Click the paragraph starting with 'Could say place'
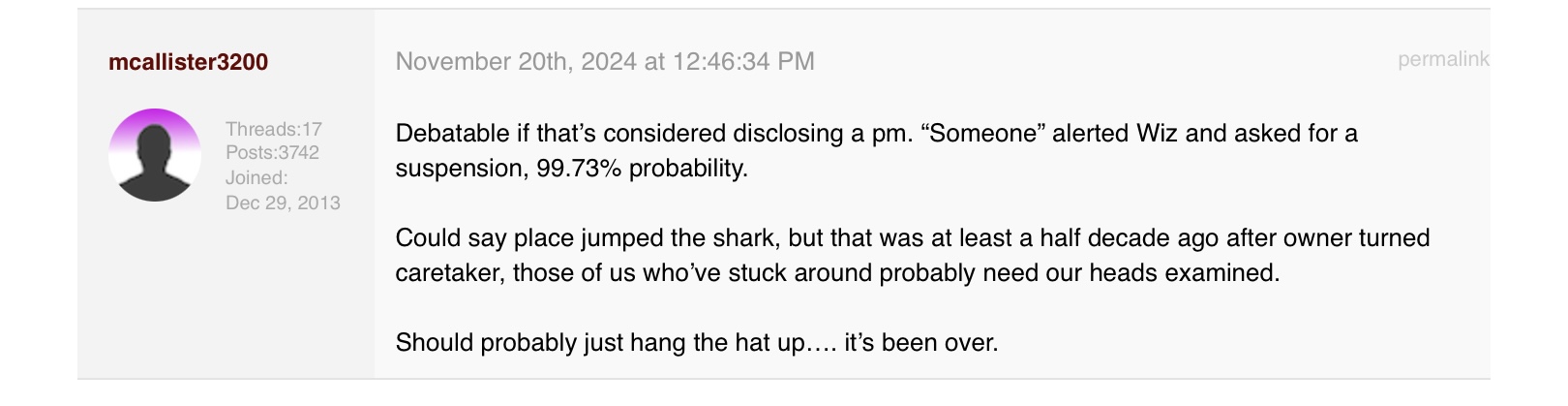 pos(913,255)
